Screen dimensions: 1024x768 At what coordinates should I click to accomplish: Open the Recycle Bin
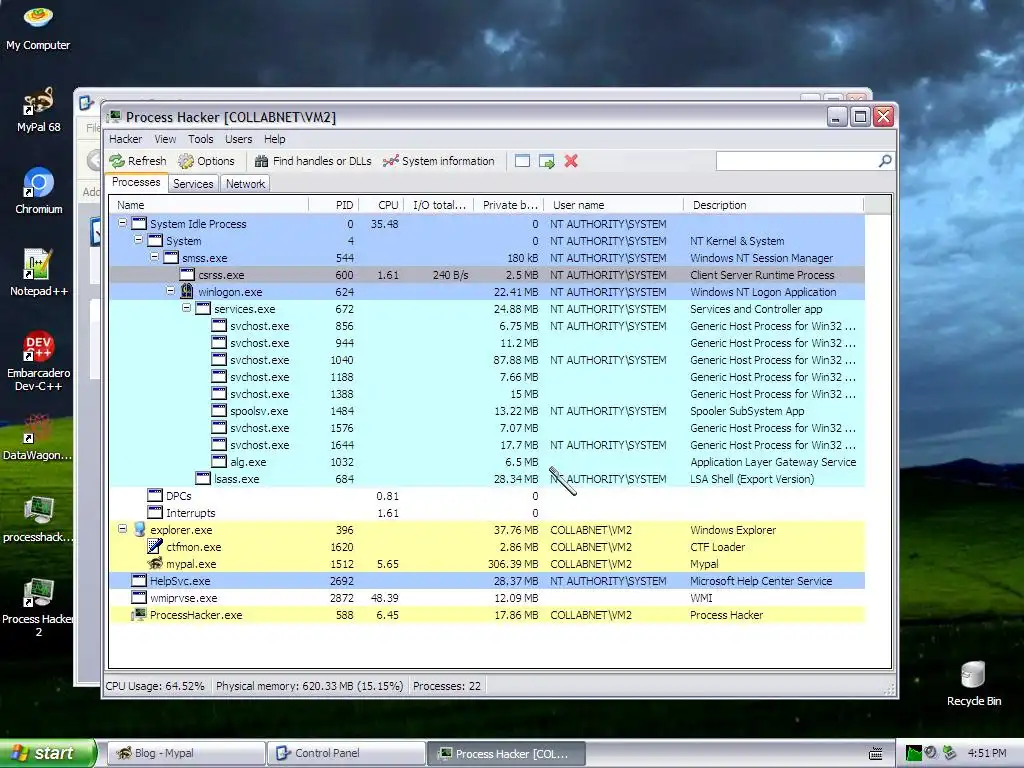(974, 683)
